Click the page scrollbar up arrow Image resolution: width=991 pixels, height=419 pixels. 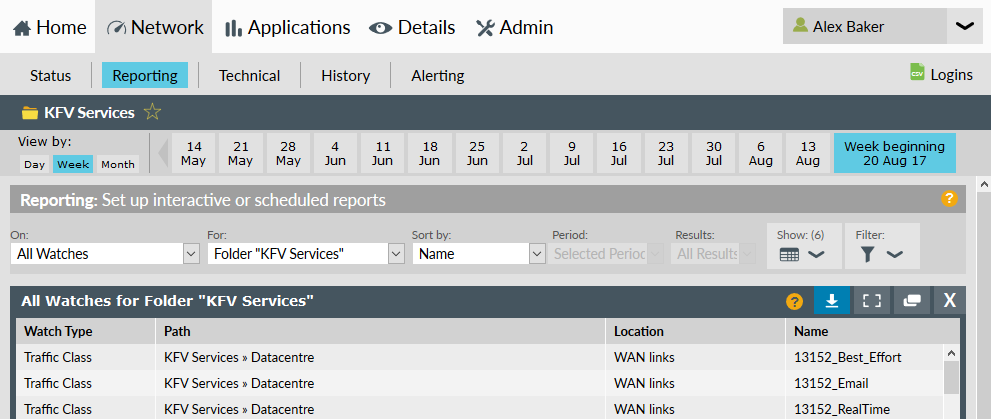[x=984, y=185]
